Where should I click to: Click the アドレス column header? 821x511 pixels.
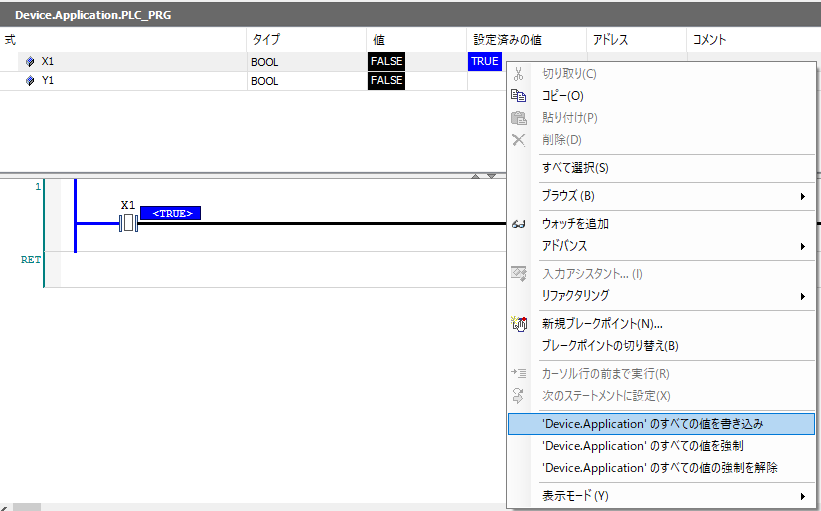[x=637, y=40]
